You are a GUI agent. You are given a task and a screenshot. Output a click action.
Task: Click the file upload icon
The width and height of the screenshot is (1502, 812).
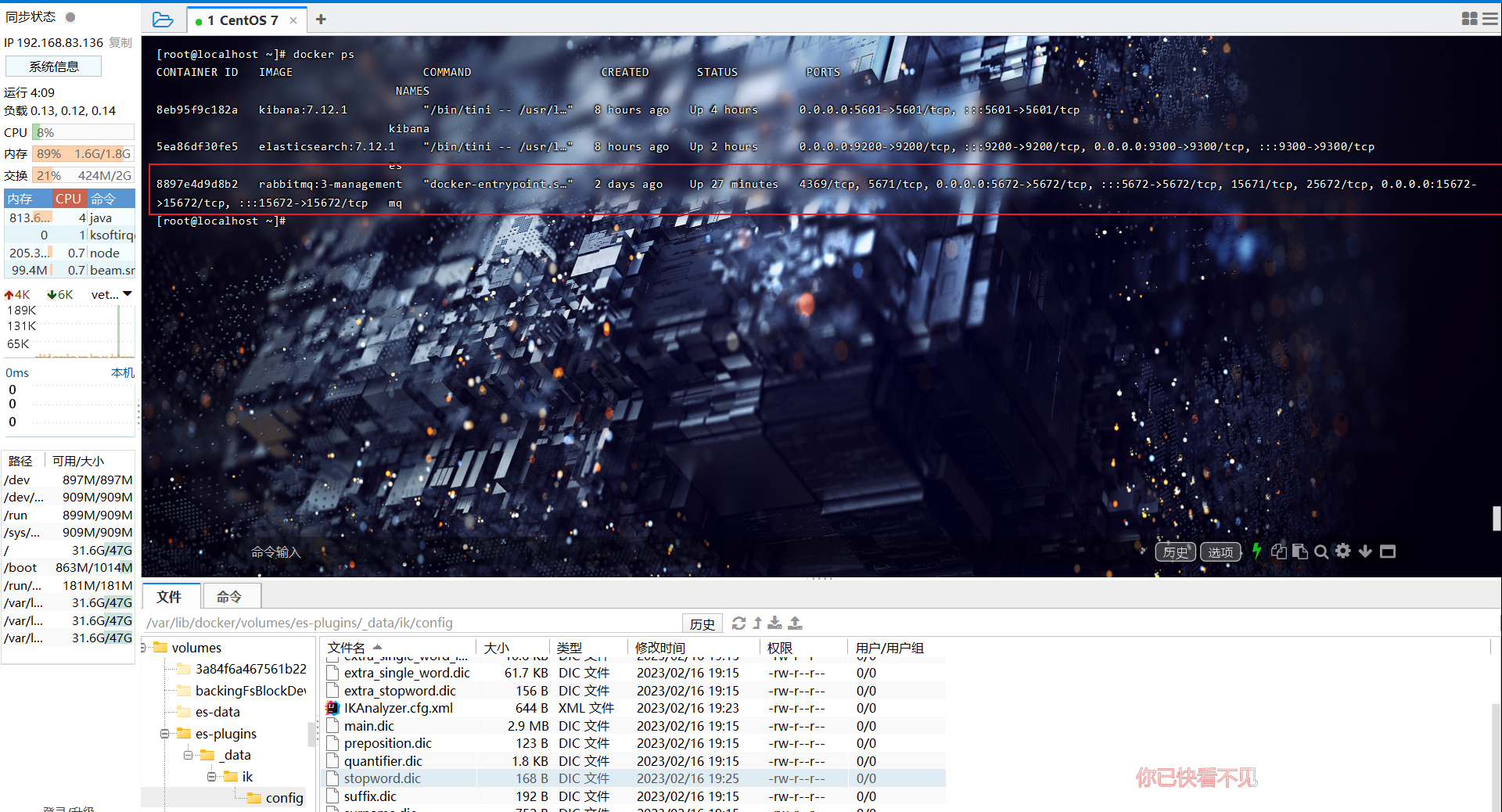(795, 623)
